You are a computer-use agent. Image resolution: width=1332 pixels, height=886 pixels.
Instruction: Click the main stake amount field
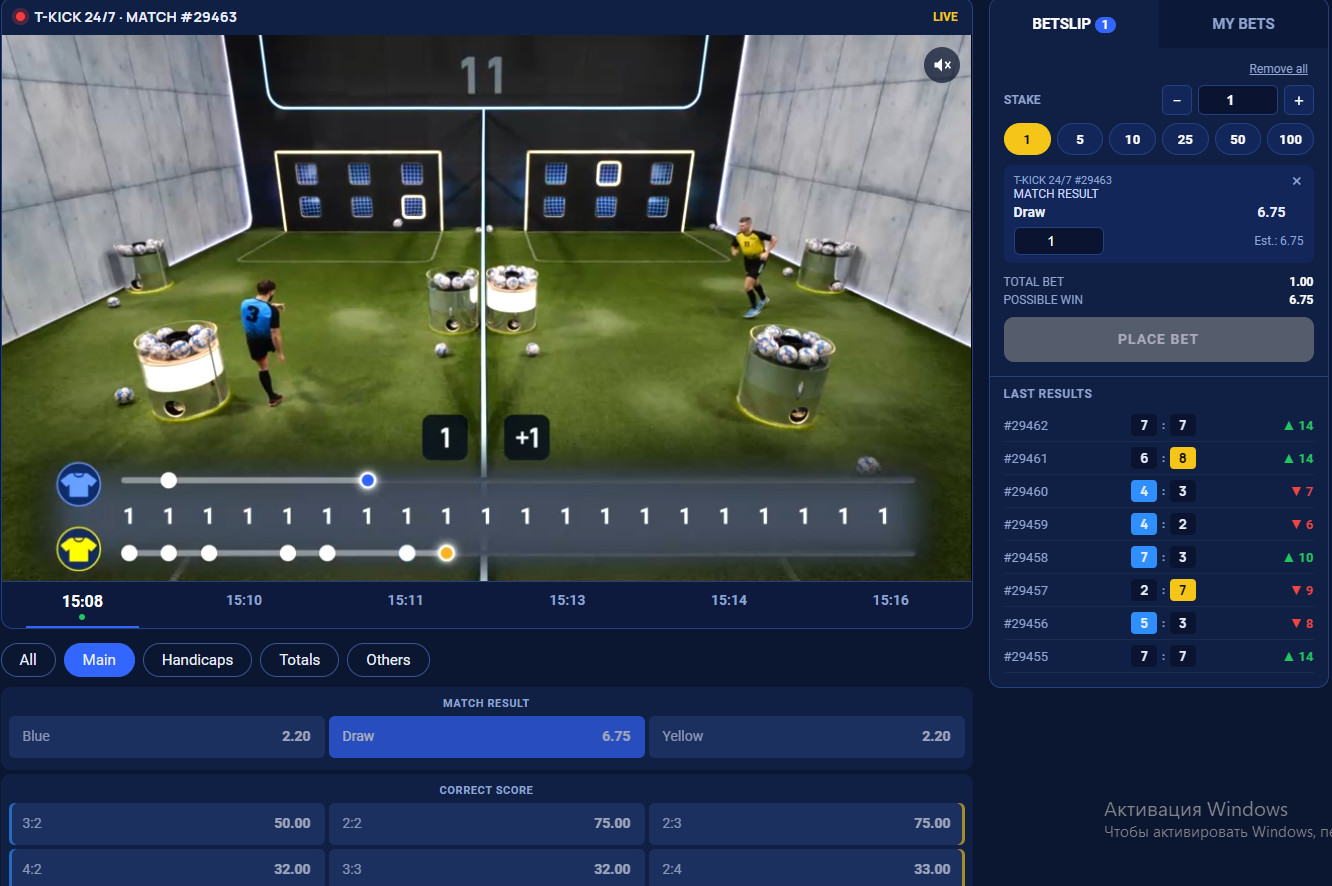(1238, 100)
